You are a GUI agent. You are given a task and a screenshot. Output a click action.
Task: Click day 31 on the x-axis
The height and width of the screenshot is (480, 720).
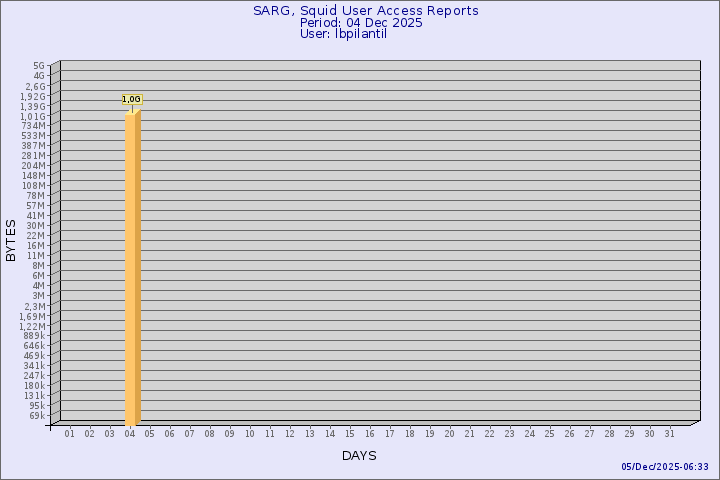670,434
